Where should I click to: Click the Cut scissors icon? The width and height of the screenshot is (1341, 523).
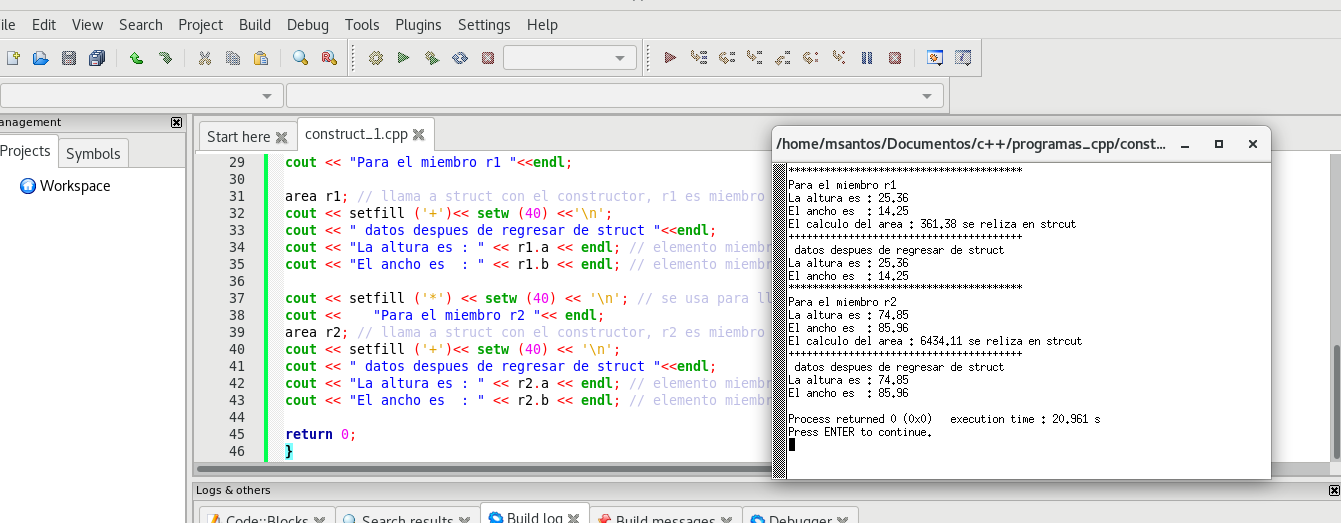tap(205, 58)
